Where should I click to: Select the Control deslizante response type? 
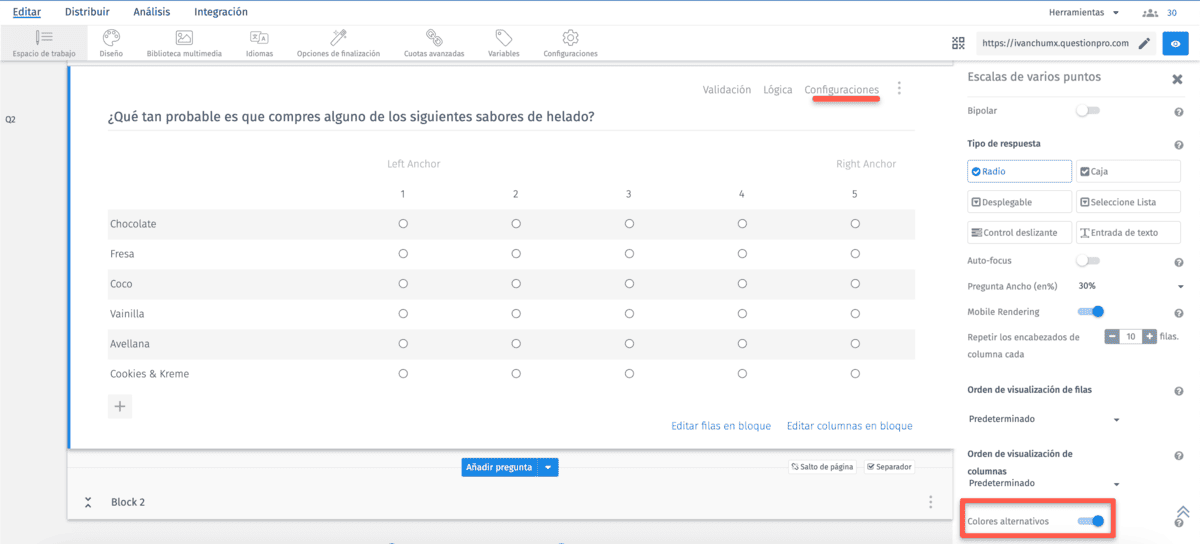[1020, 232]
